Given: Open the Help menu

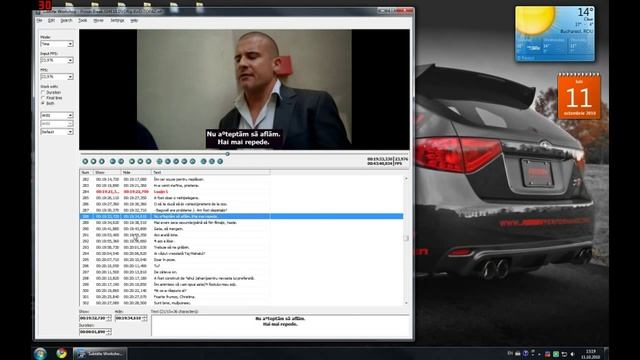Looking at the screenshot, I should 134,20.
